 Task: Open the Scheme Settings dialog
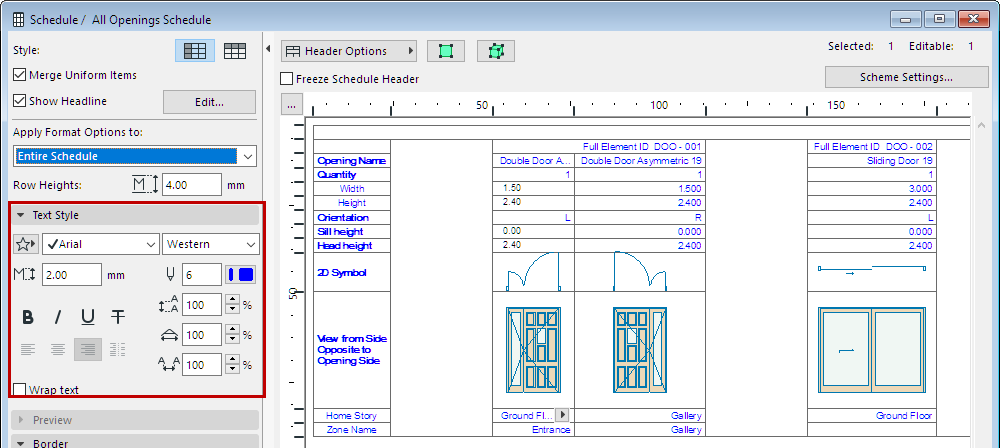(x=906, y=77)
